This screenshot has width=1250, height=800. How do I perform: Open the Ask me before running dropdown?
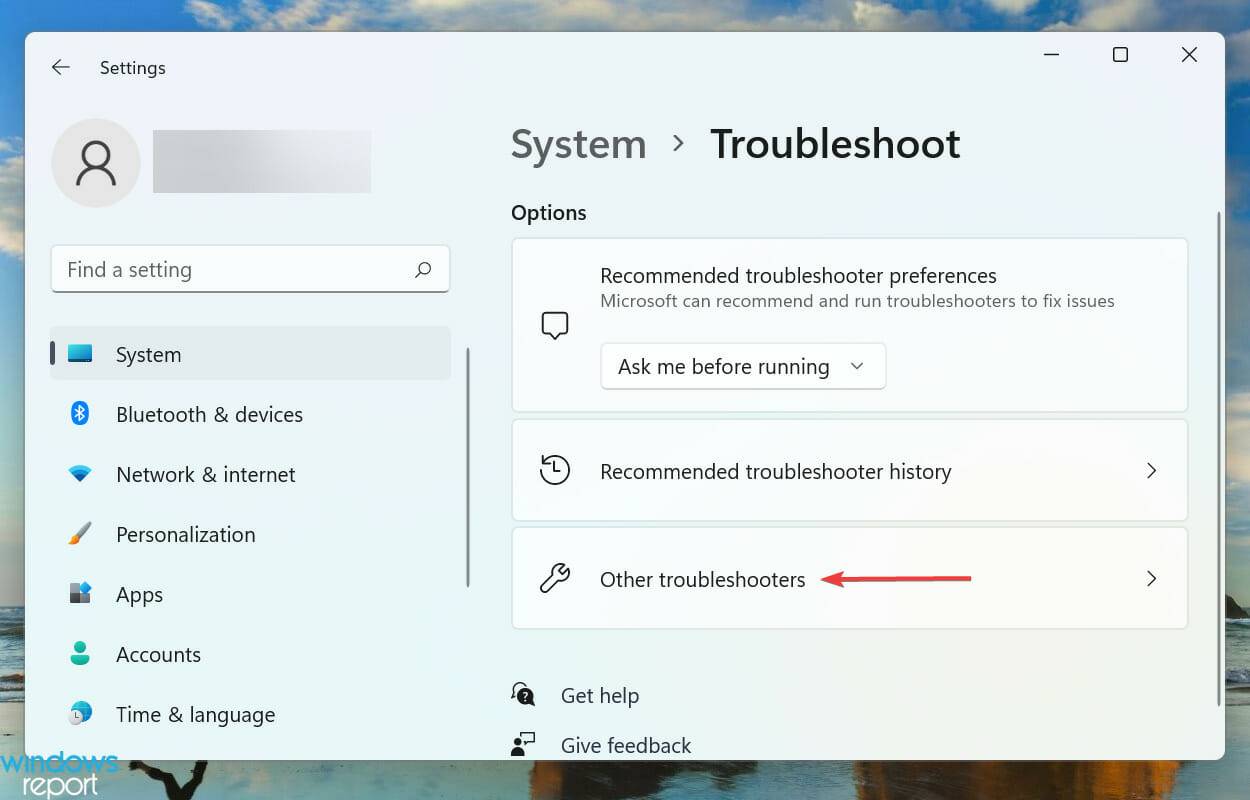742,366
